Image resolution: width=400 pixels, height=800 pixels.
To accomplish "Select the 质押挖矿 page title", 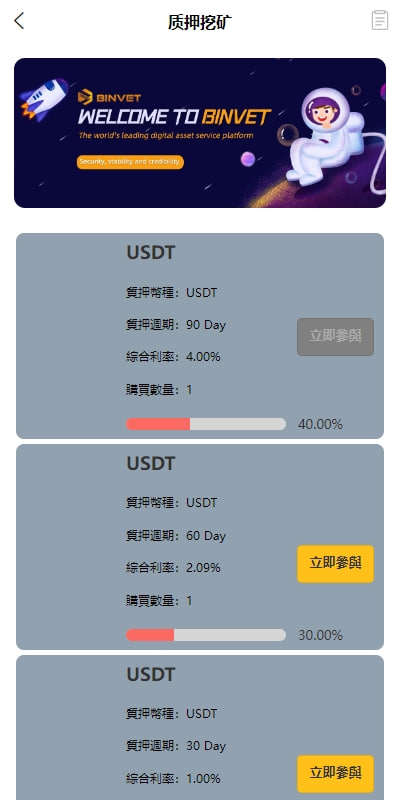I will pyautogui.click(x=200, y=22).
